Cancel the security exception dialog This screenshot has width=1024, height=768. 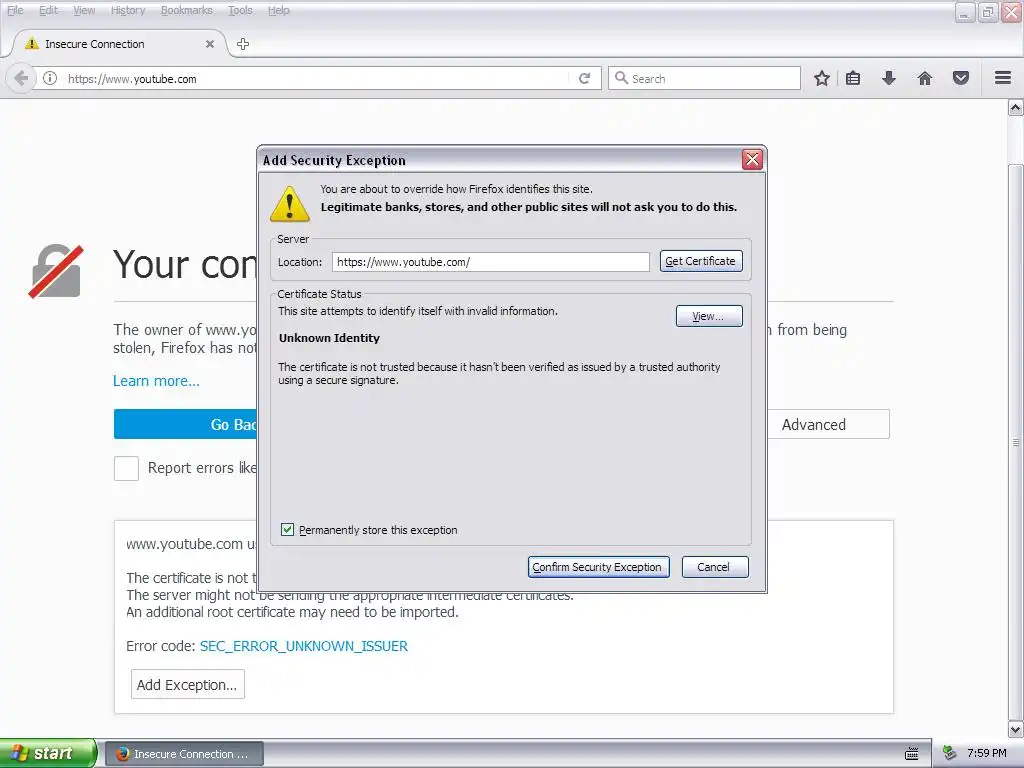tap(714, 567)
